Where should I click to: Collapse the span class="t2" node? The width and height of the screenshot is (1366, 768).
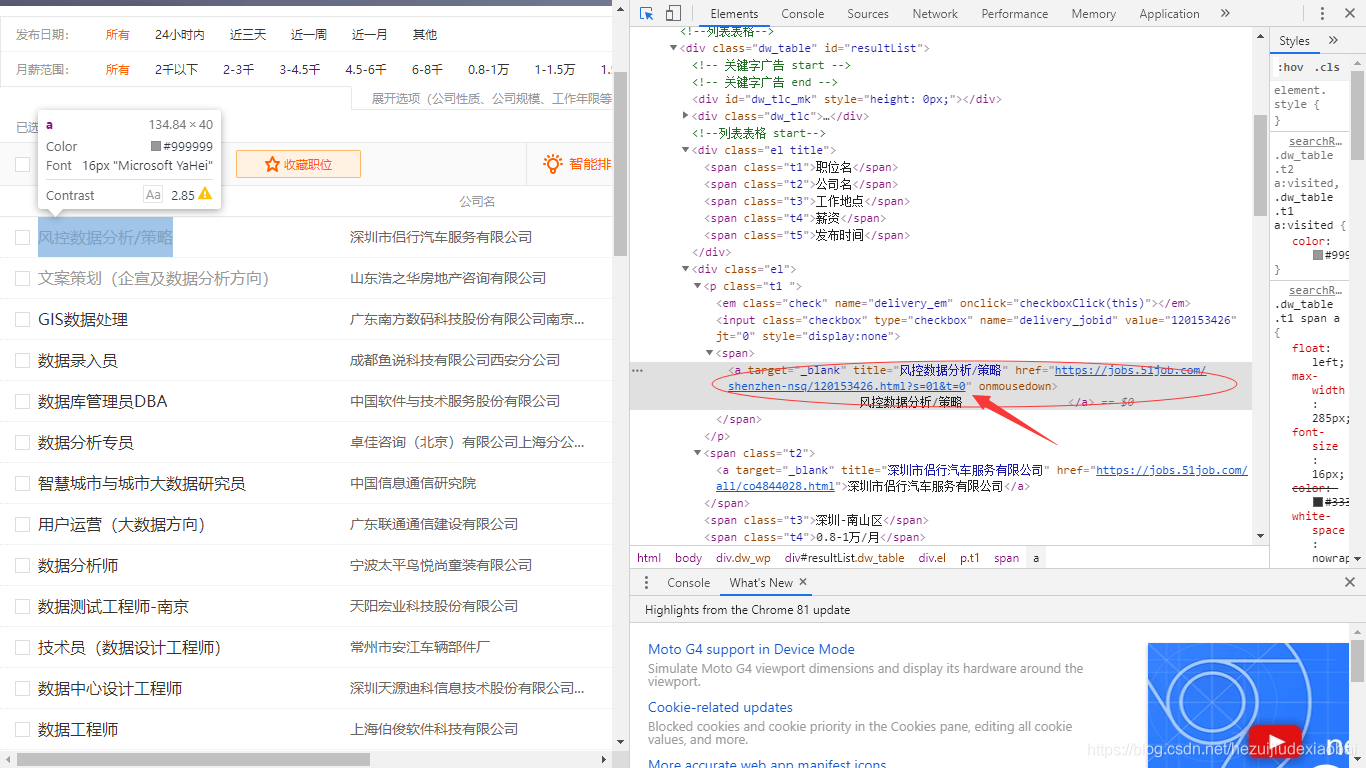click(697, 453)
